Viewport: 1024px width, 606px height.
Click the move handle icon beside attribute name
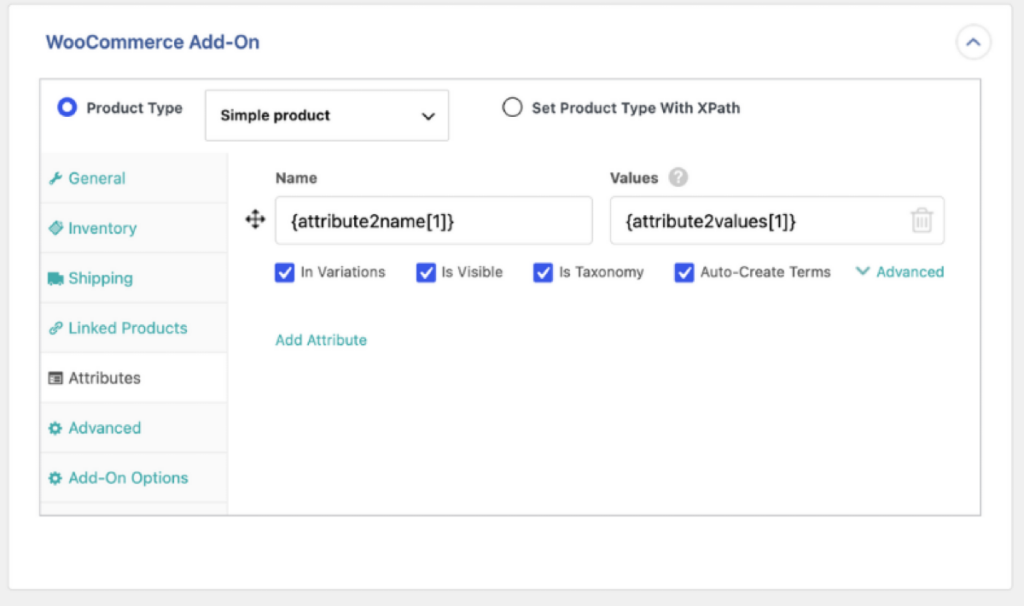(x=255, y=219)
